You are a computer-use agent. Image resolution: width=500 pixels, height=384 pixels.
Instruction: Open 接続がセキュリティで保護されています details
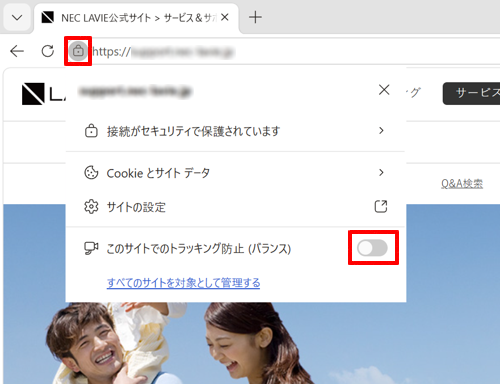pyautogui.click(x=235, y=131)
